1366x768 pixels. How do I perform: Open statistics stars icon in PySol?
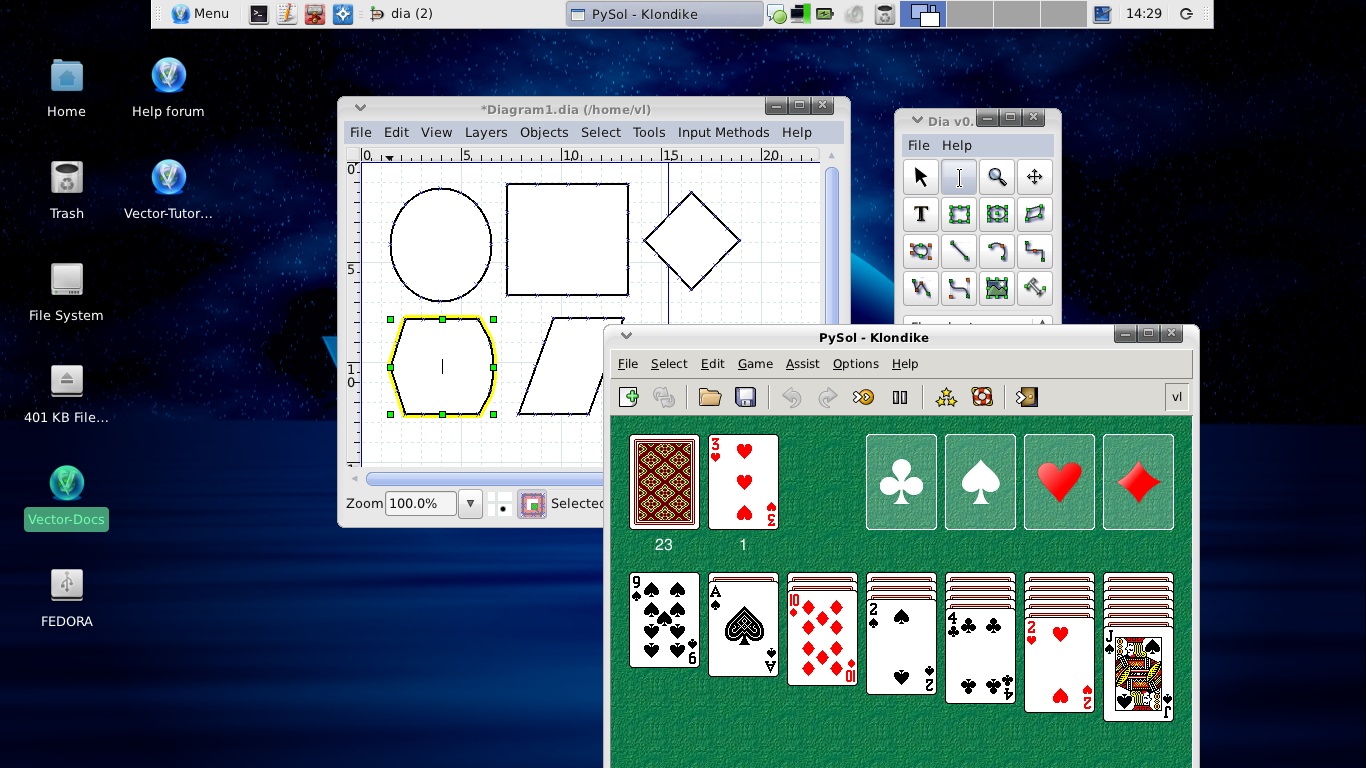point(946,397)
